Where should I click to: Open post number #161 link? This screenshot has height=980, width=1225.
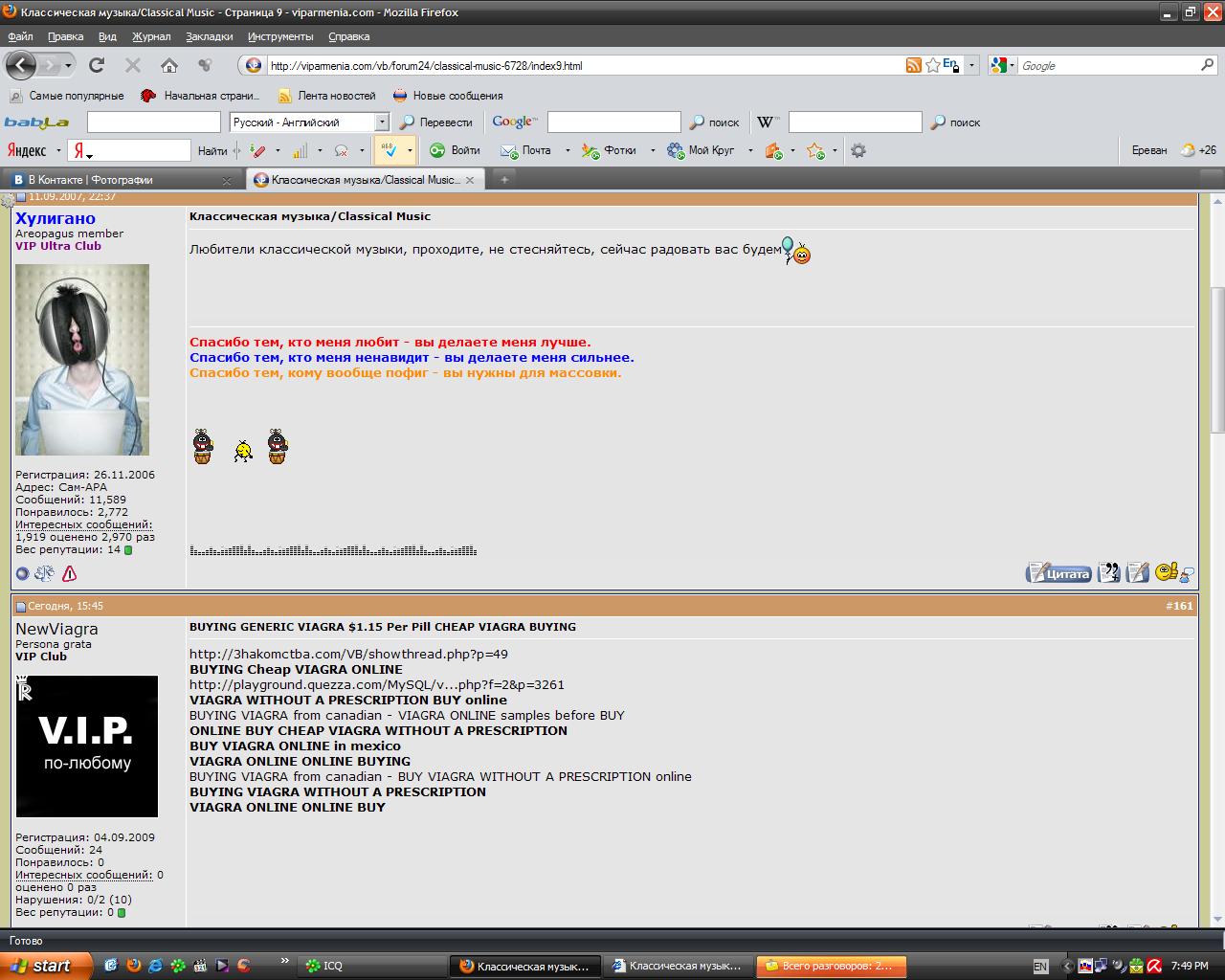[x=1179, y=606]
